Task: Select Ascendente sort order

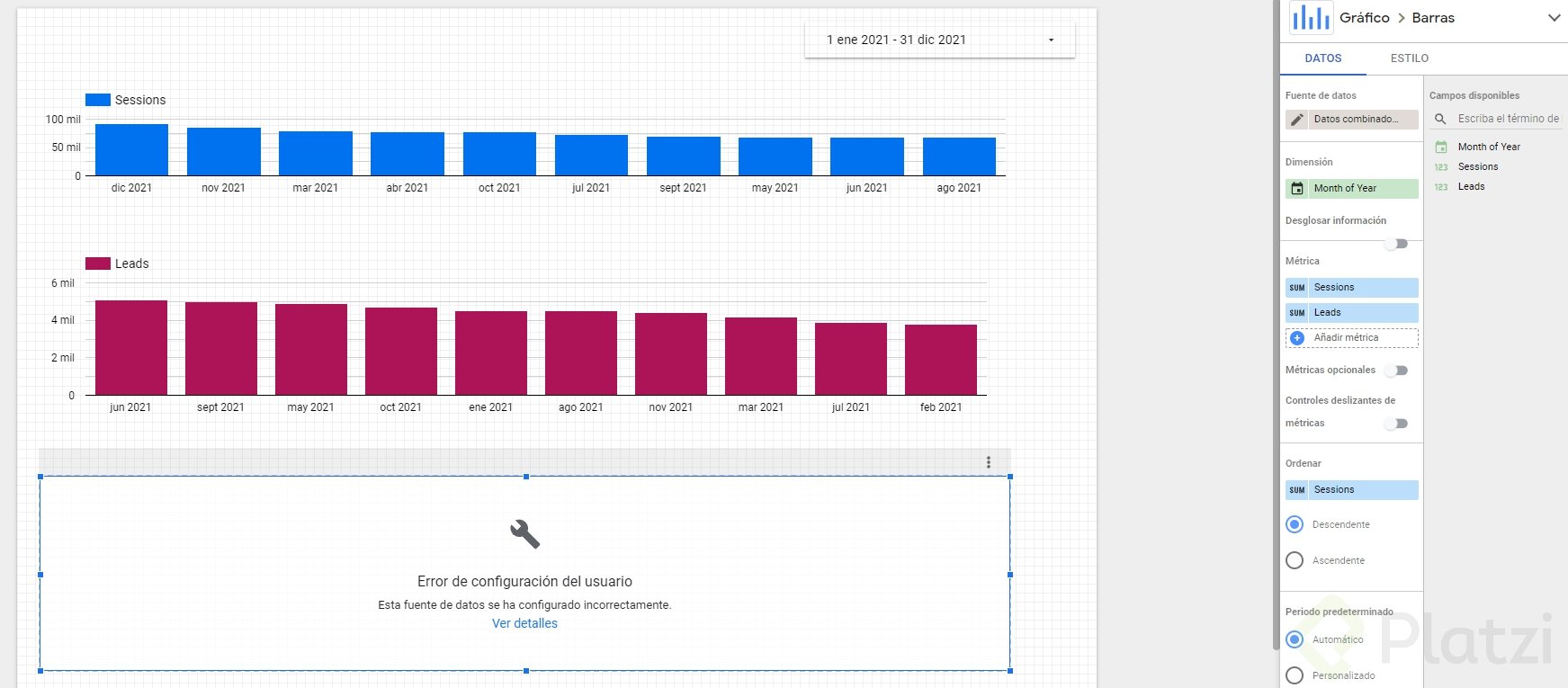Action: [x=1295, y=560]
